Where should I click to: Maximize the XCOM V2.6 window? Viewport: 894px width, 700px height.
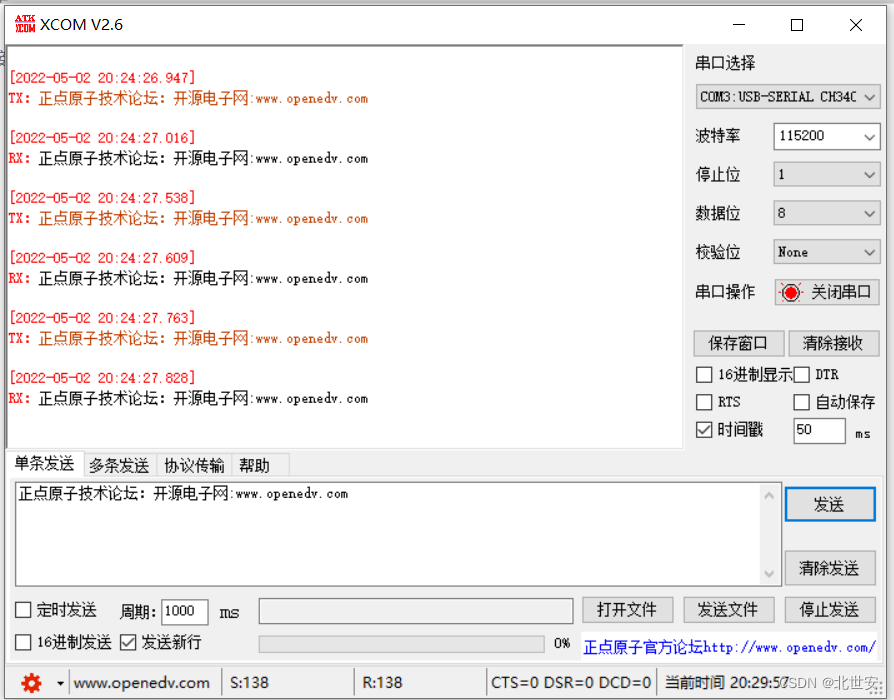point(797,25)
